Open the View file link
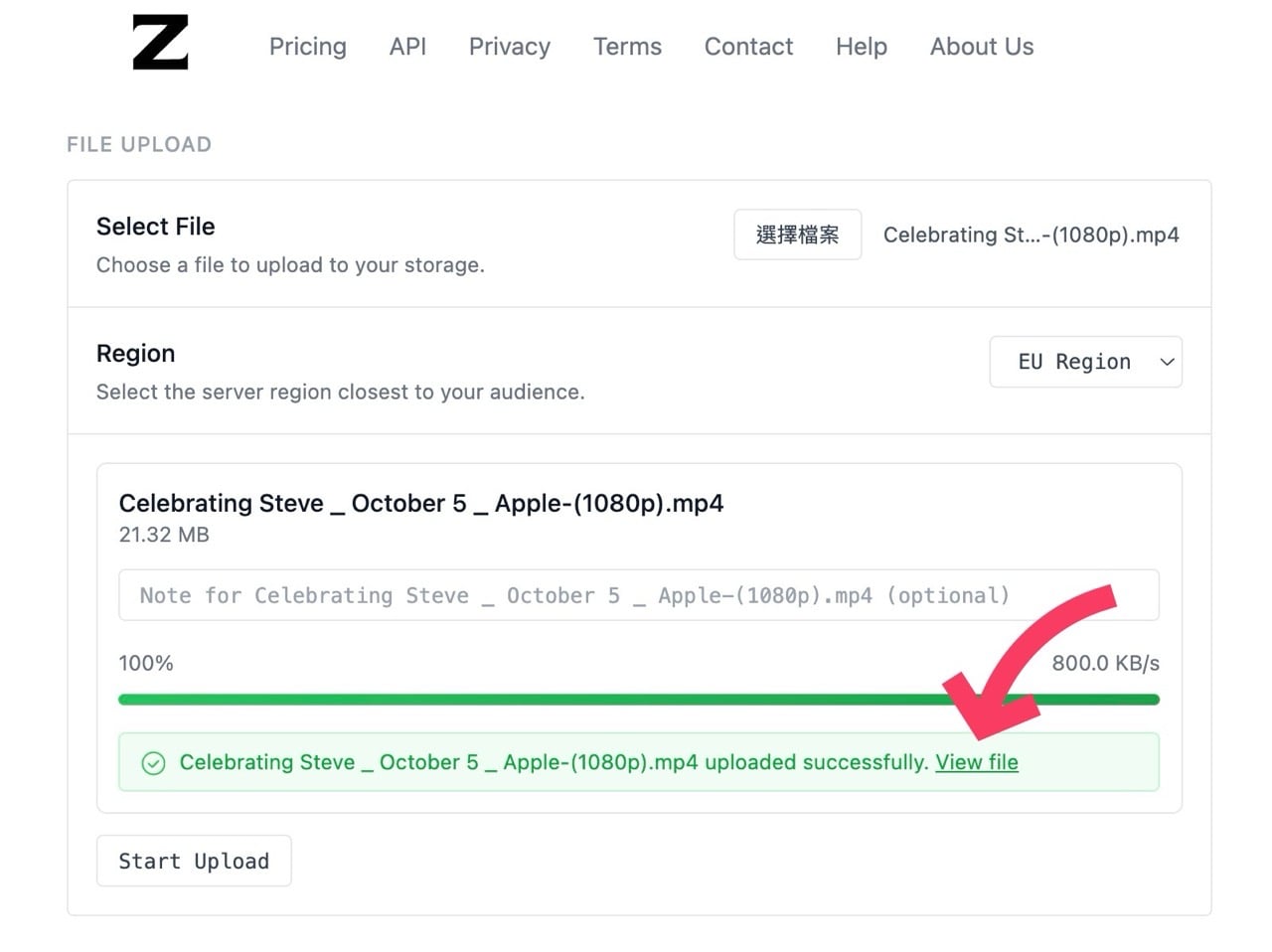Viewport: 1272px width, 952px height. tap(976, 762)
